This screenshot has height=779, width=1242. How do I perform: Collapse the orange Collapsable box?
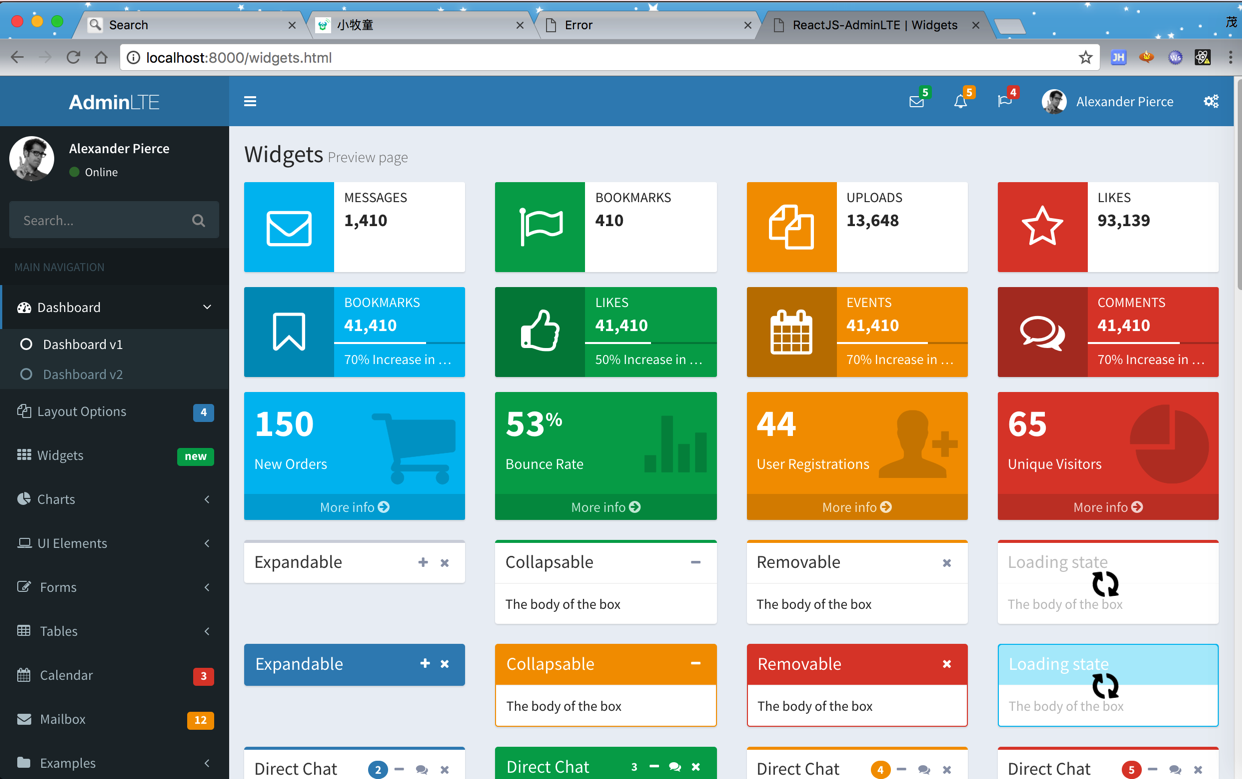click(x=695, y=664)
